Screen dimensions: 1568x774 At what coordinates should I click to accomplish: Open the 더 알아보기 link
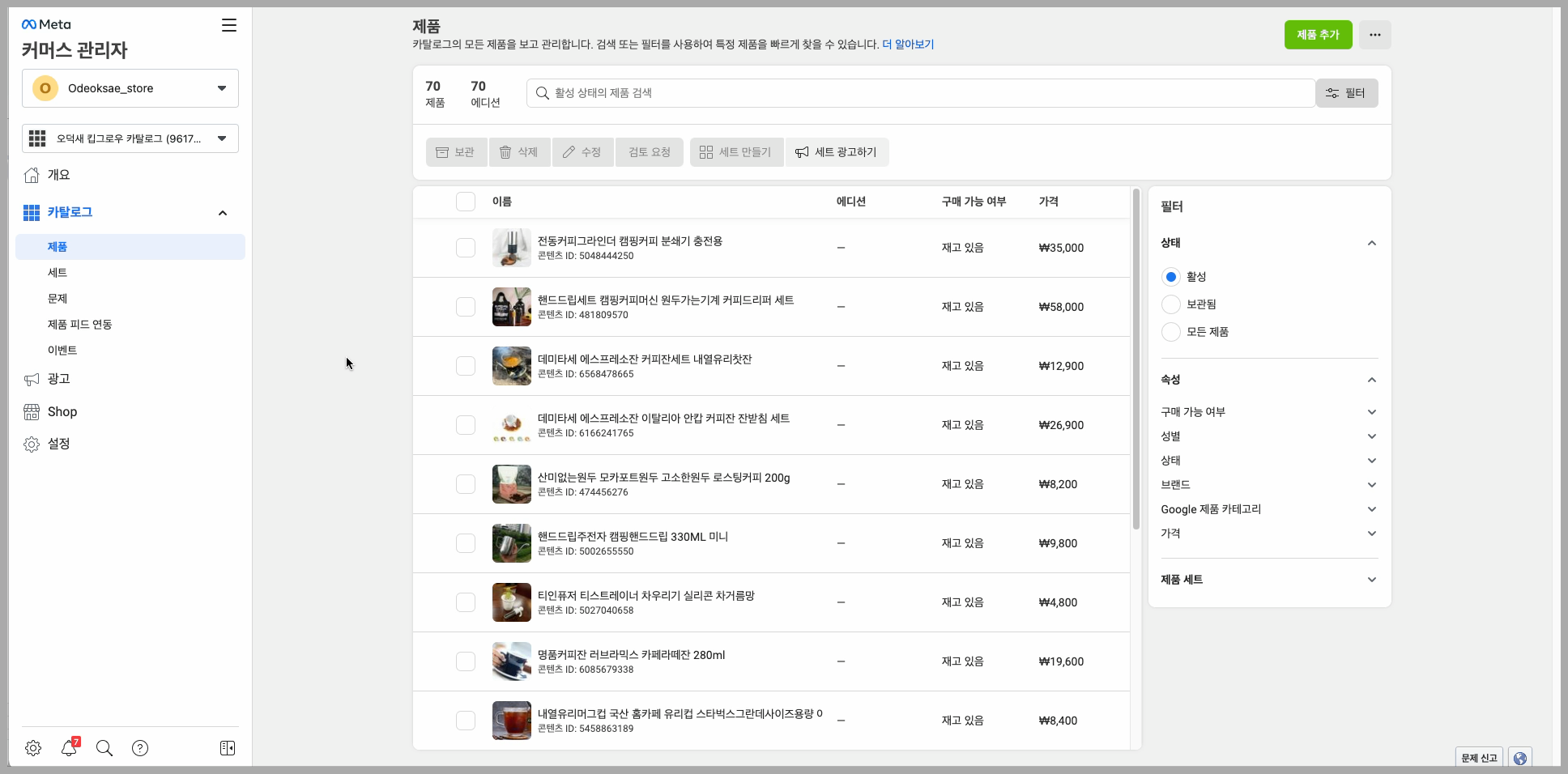pyautogui.click(x=908, y=45)
